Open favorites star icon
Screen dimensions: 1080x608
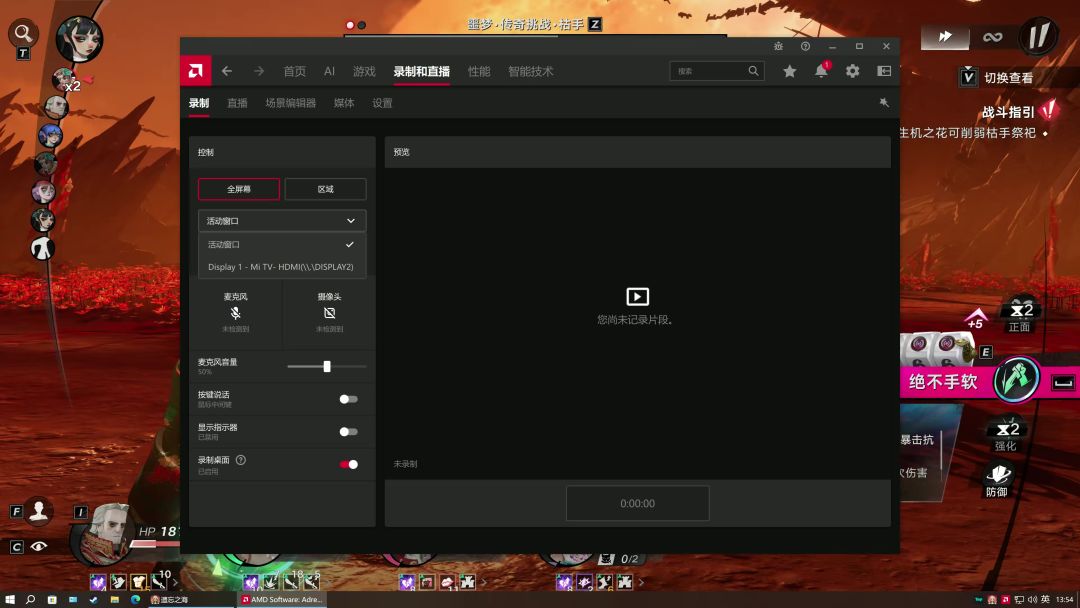pos(789,71)
